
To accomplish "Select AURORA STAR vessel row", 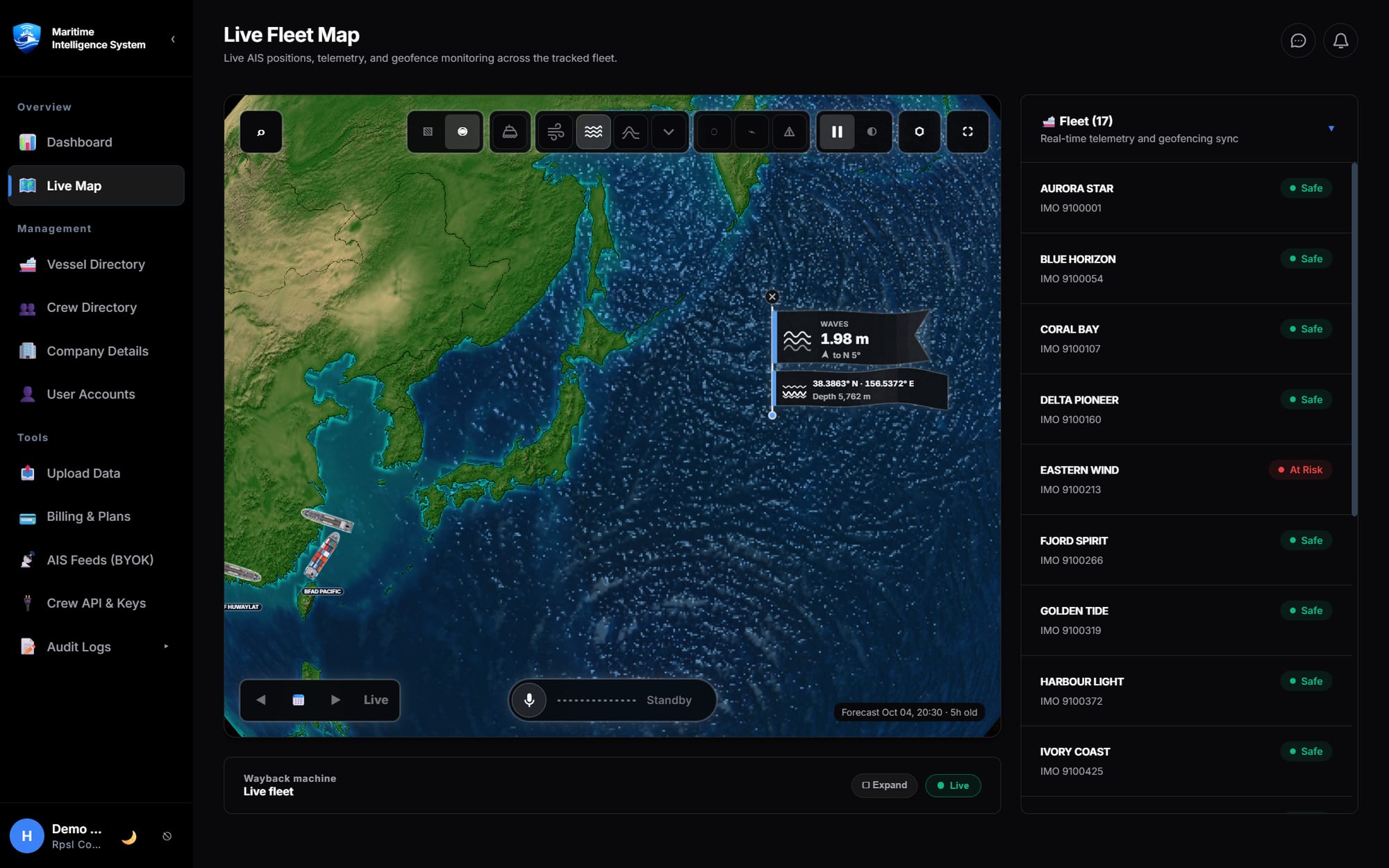I will point(1186,198).
